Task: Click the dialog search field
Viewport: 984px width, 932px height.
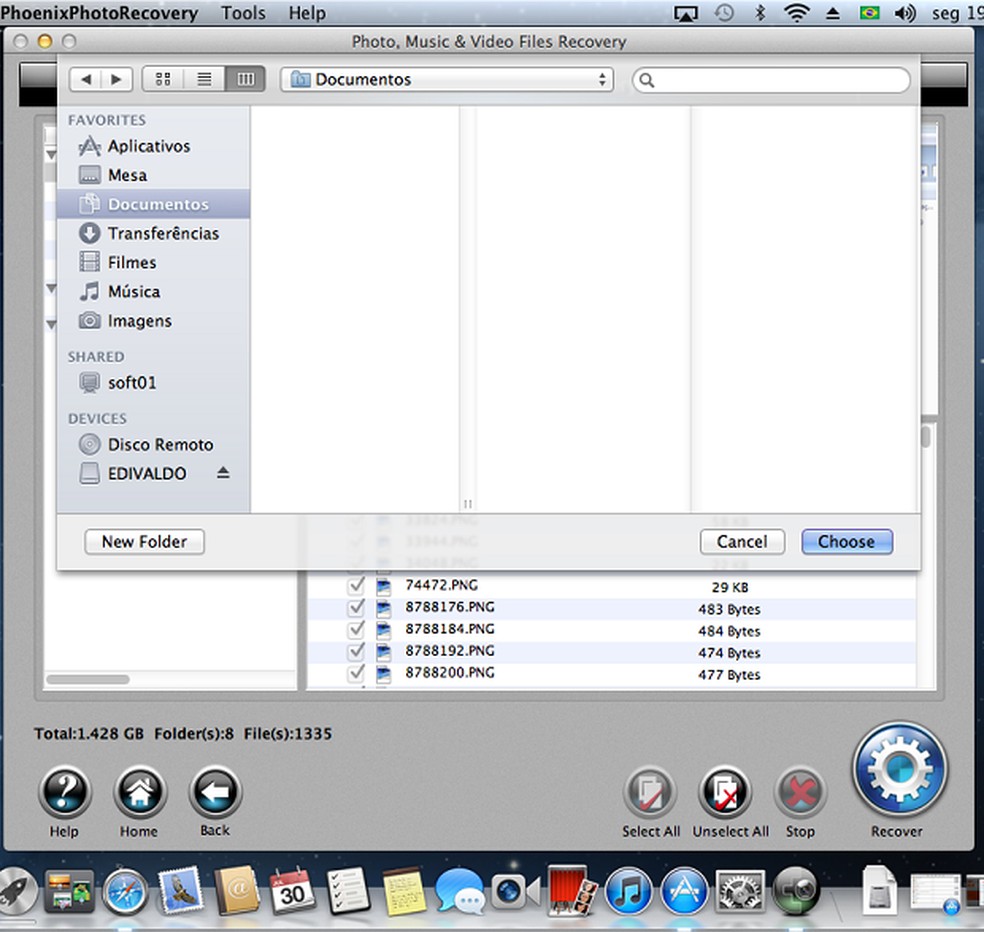Action: (771, 80)
